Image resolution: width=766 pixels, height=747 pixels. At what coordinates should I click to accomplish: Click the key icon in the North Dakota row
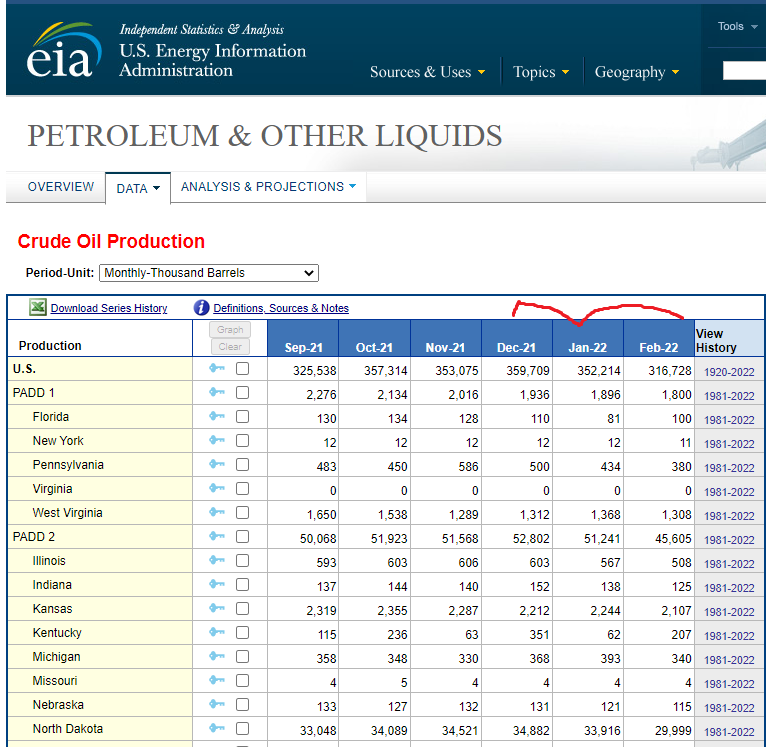point(217,728)
